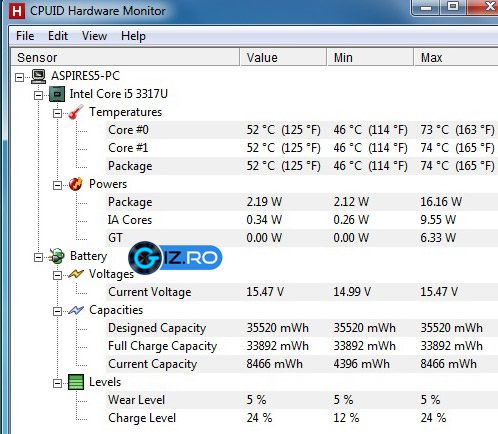Collapse the Capacities branch
This screenshot has width=498, height=434.
point(57,311)
